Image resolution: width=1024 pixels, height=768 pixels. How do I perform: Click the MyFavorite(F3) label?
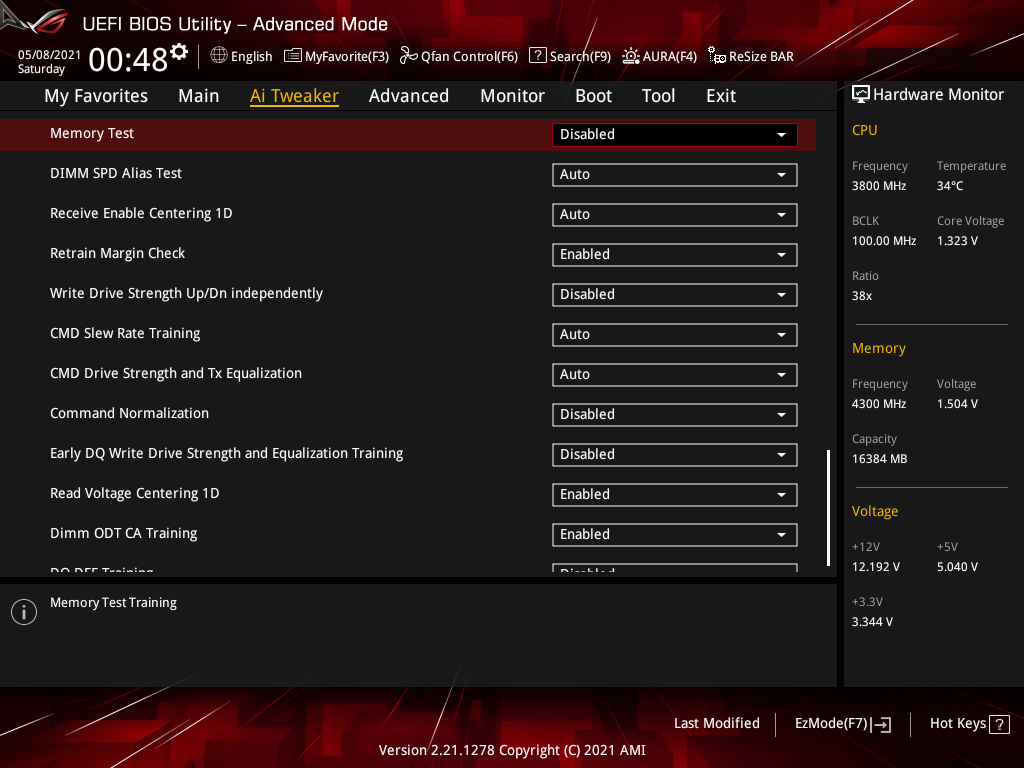point(347,57)
